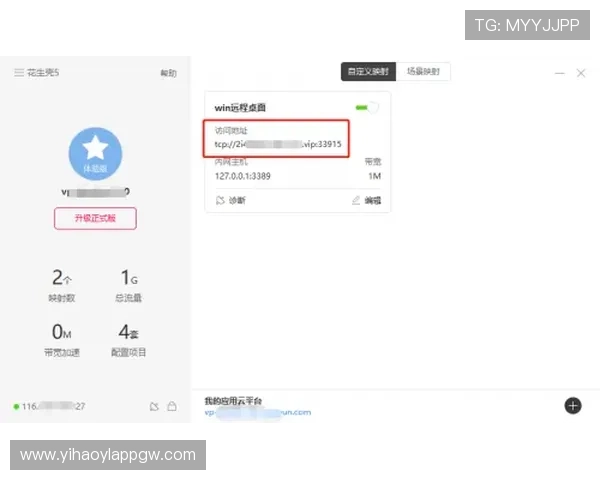Minimize the 花生壳 window
The image size is (600, 480).
560,73
